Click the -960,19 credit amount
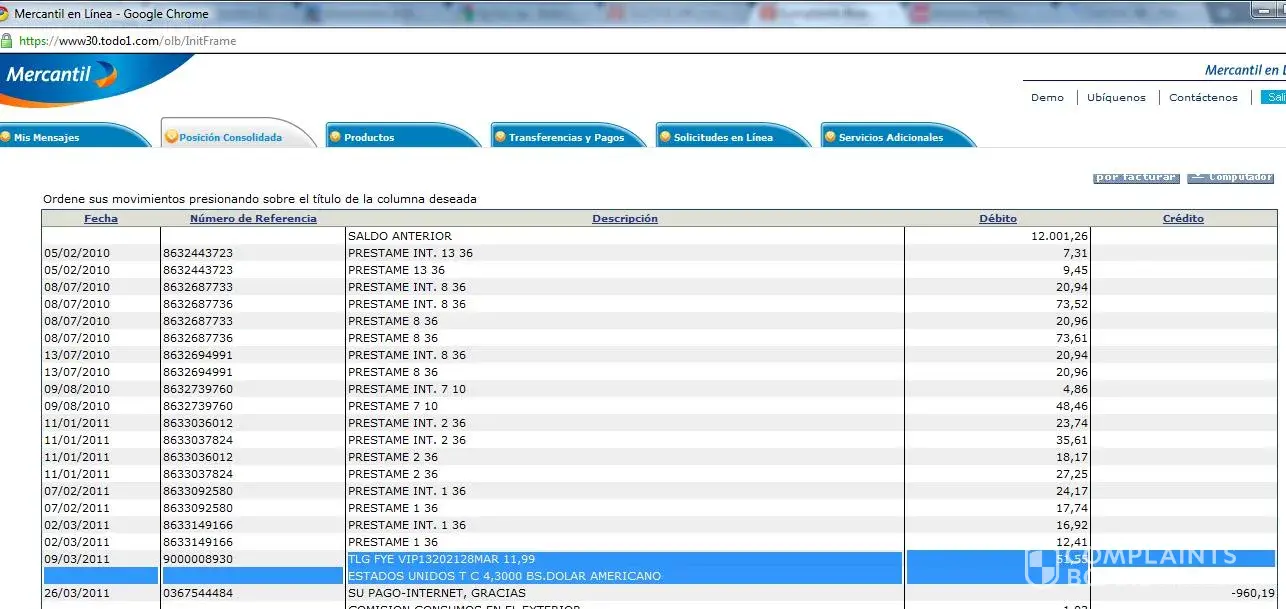Screen dimensions: 1286x609 (x=1252, y=593)
